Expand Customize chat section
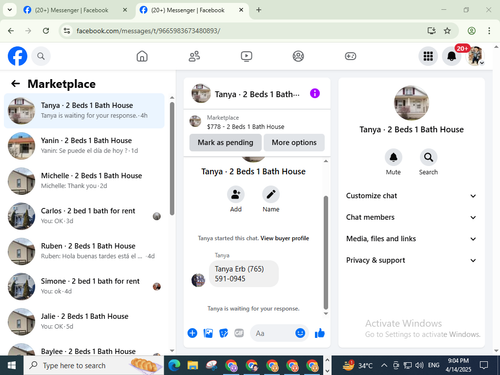 pos(411,196)
